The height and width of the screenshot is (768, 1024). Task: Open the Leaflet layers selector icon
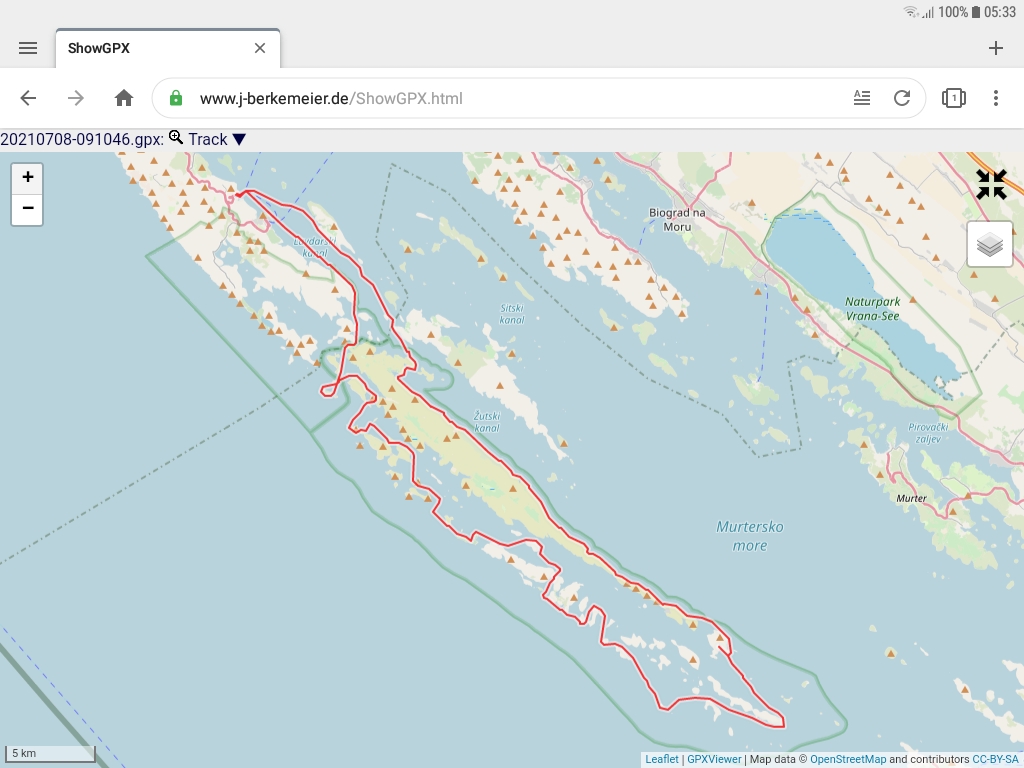coord(989,243)
